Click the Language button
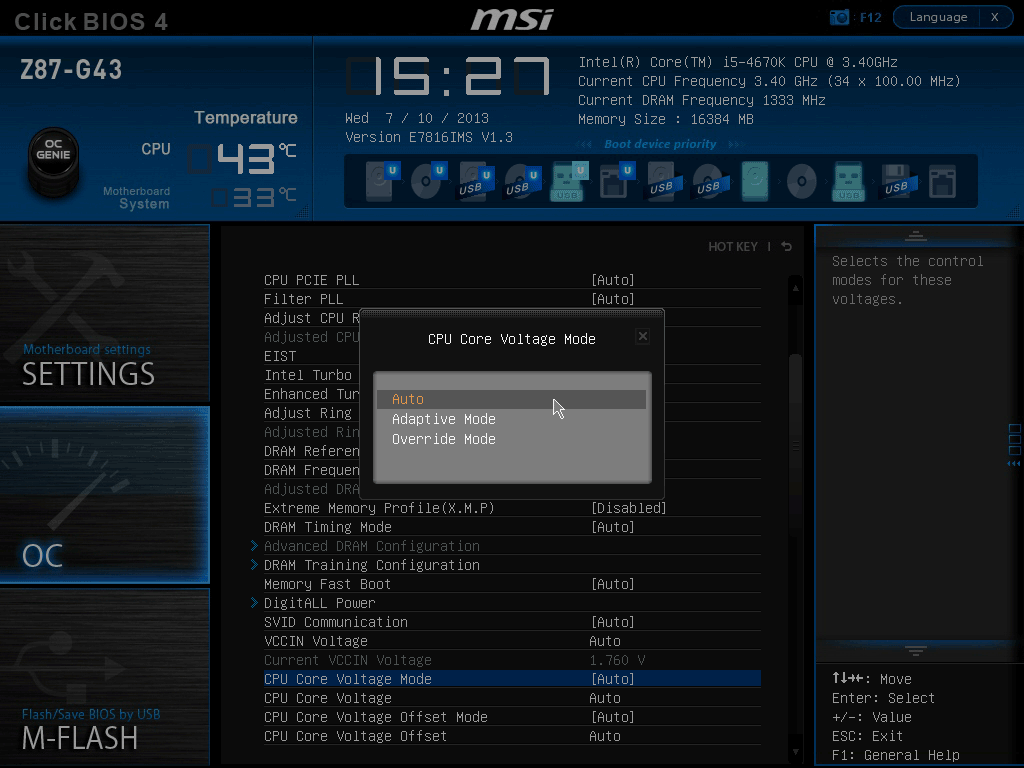Image resolution: width=1024 pixels, height=768 pixels. click(937, 17)
